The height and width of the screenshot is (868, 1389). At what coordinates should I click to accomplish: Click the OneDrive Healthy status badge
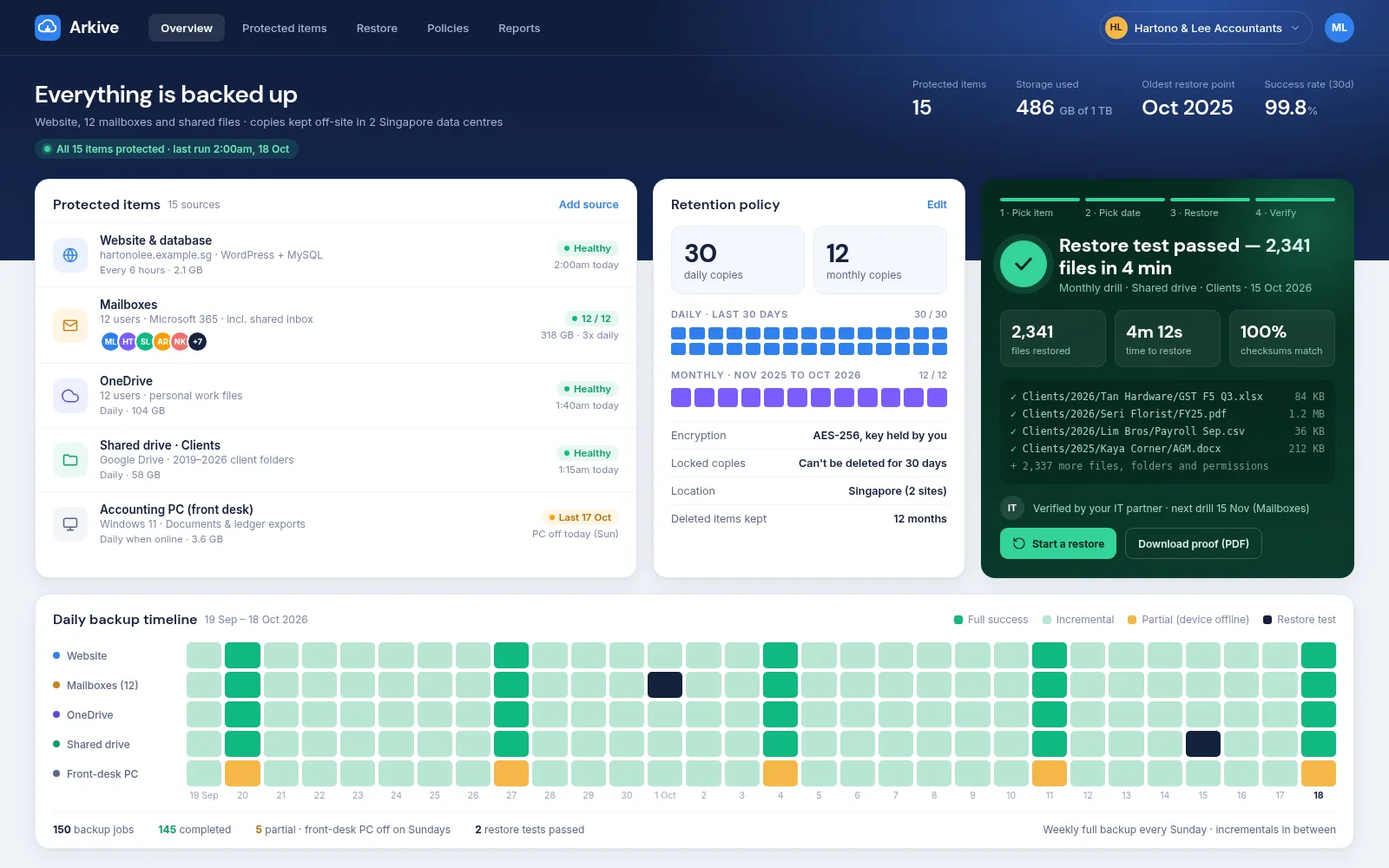pyautogui.click(x=587, y=389)
